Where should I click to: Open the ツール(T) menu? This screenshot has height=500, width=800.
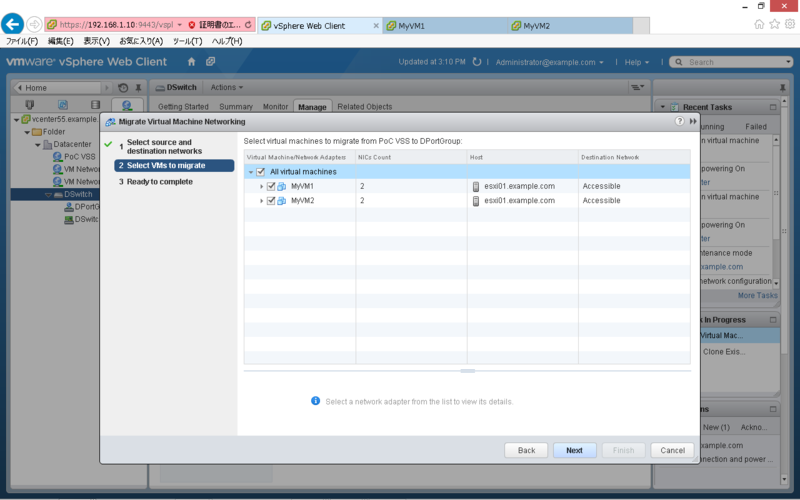(x=187, y=41)
